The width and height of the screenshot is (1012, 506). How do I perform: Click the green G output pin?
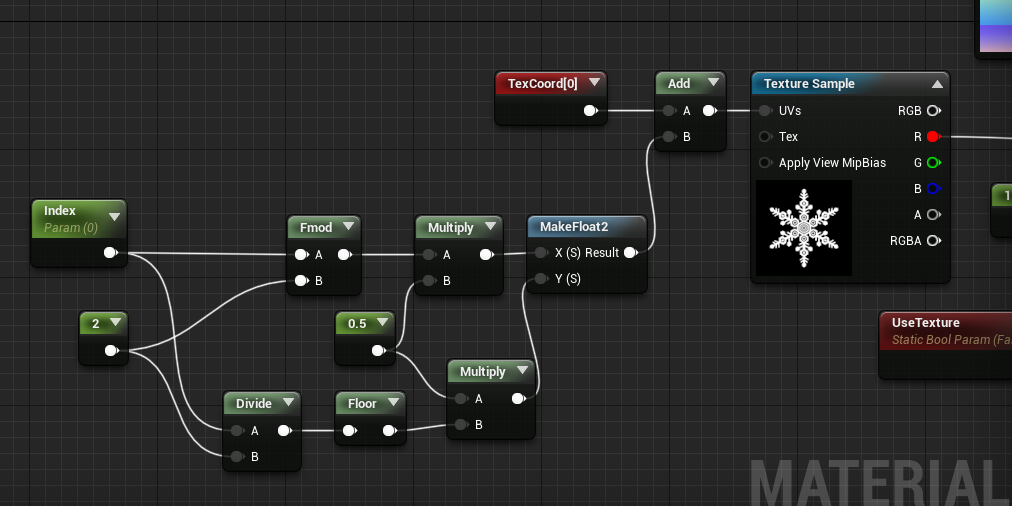click(x=933, y=163)
